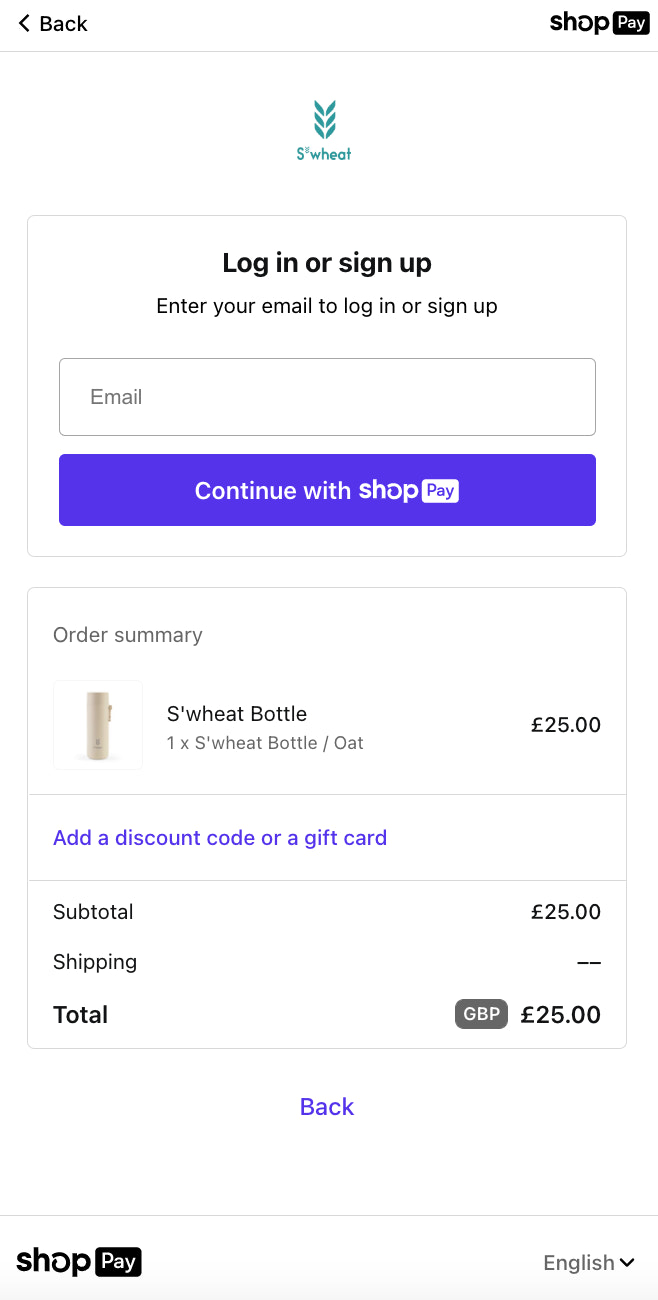Select the Back navigation at top of page
Screen dimensions: 658x1300
[50, 22]
